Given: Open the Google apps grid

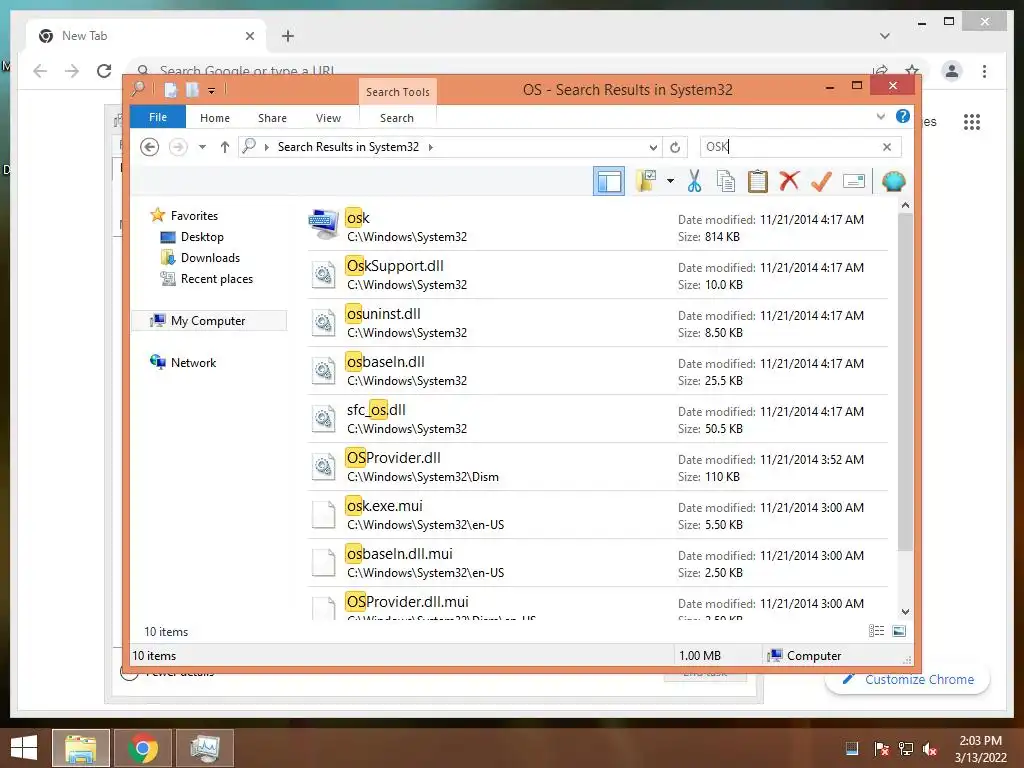Looking at the screenshot, I should pos(972,121).
